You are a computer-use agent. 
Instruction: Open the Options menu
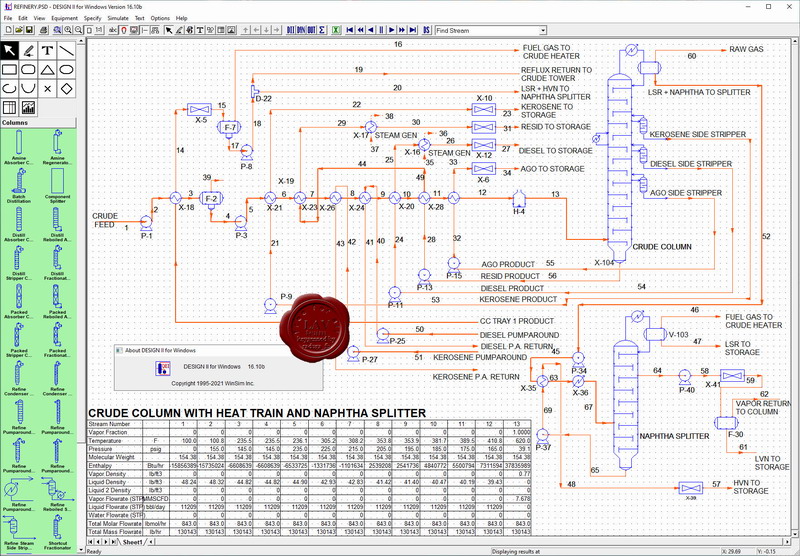tap(160, 18)
